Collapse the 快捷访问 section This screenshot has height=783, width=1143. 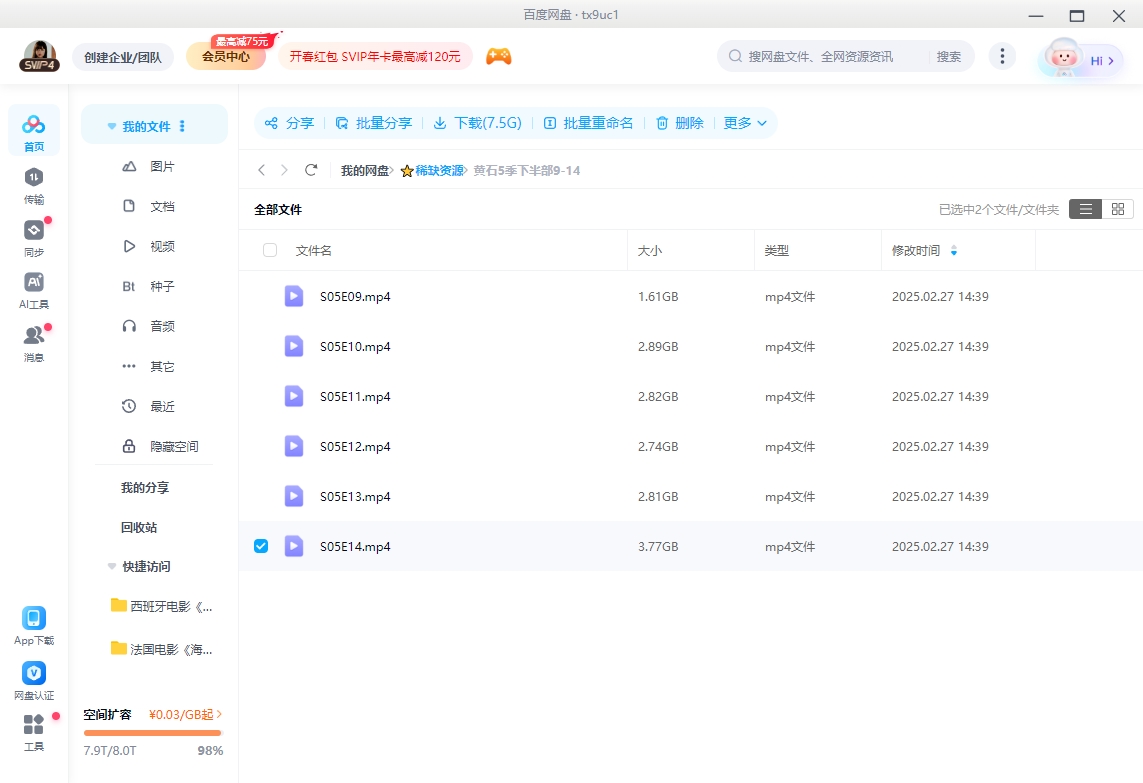click(x=111, y=566)
